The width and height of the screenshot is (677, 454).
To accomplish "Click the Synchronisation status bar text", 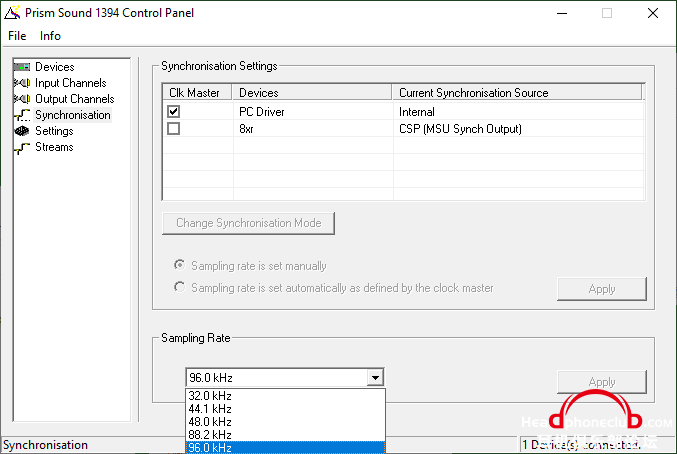I will [45, 445].
